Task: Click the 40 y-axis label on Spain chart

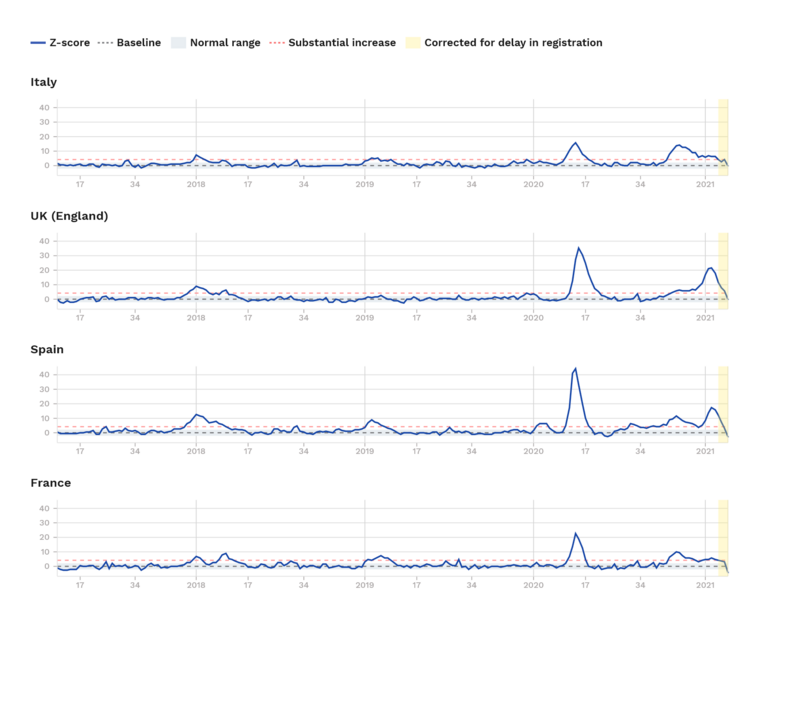Action: pos(44,375)
